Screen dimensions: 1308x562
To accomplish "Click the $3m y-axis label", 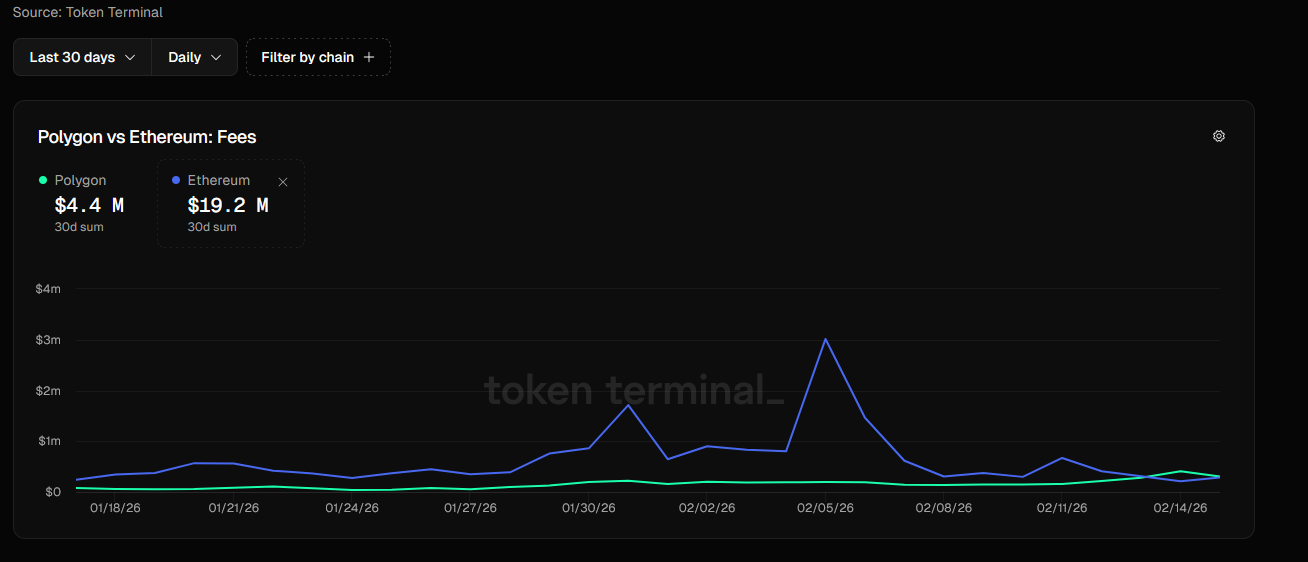I will (47, 340).
